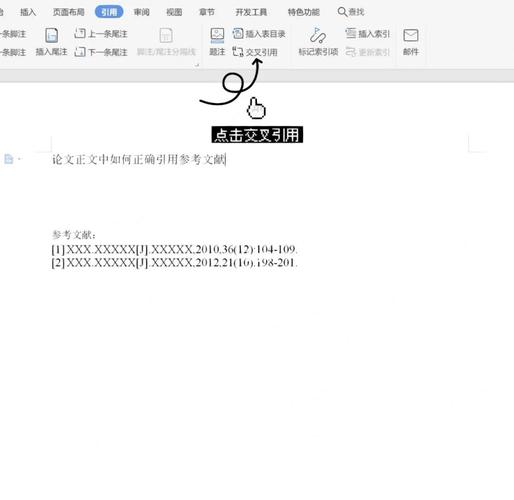Click reference line [2] dated 2012
The width and height of the screenshot is (514, 500).
tap(175, 263)
